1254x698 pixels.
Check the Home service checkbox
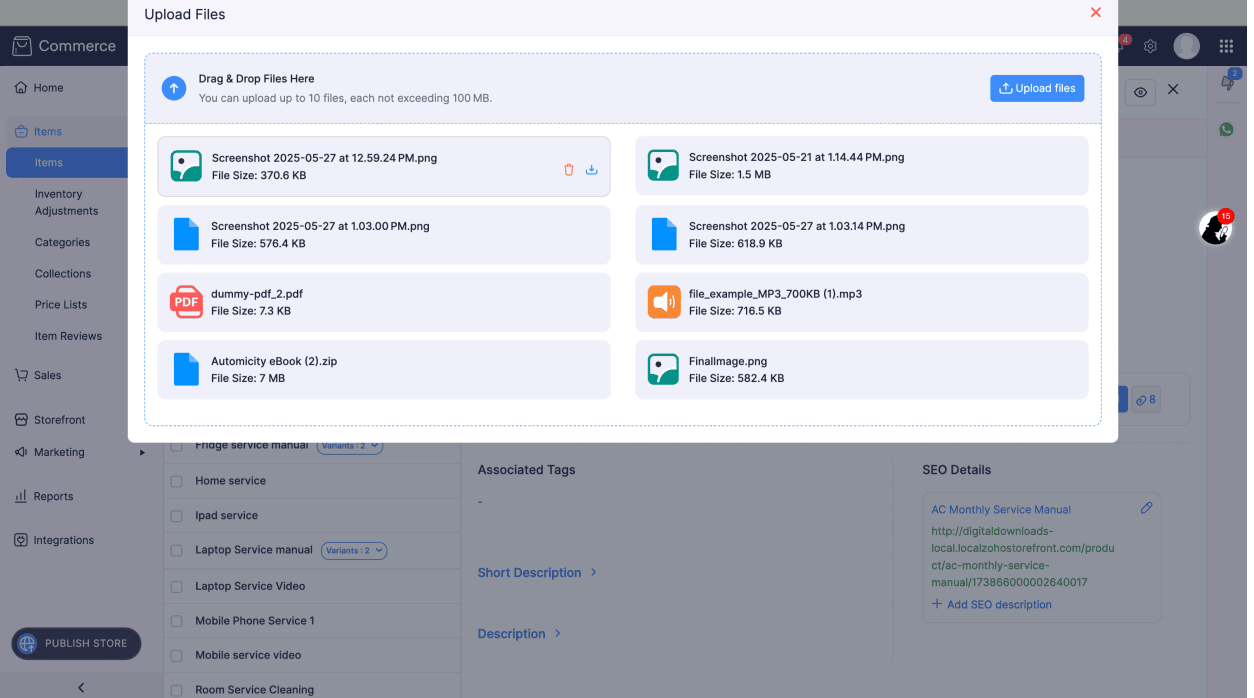[x=176, y=481]
